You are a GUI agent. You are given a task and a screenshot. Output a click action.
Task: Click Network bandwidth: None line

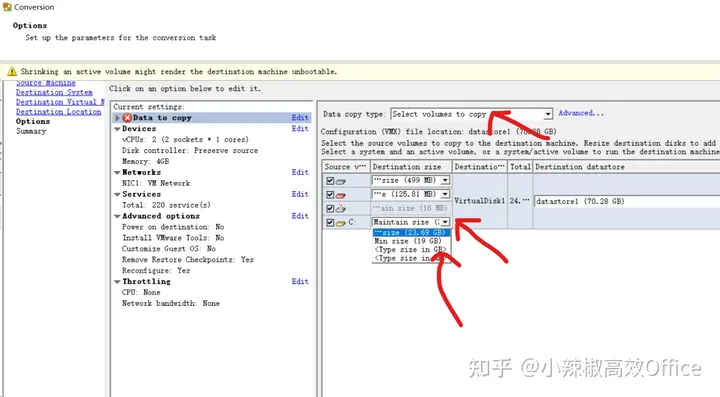pos(171,303)
